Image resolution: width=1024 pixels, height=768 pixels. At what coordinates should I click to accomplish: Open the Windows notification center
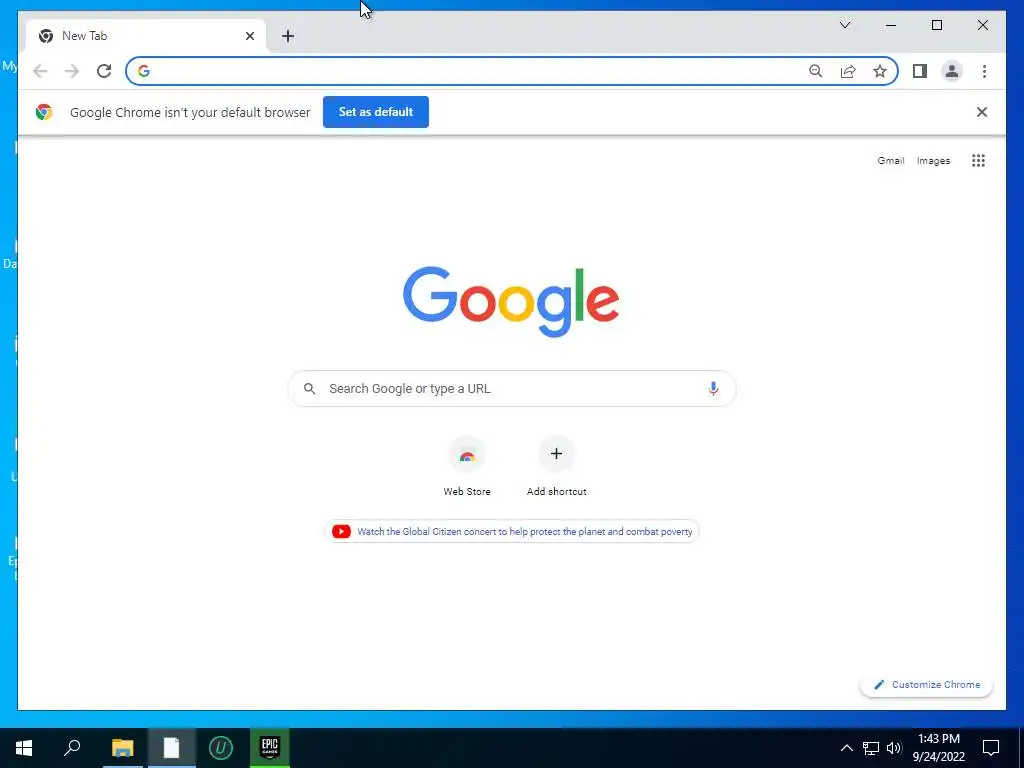991,748
